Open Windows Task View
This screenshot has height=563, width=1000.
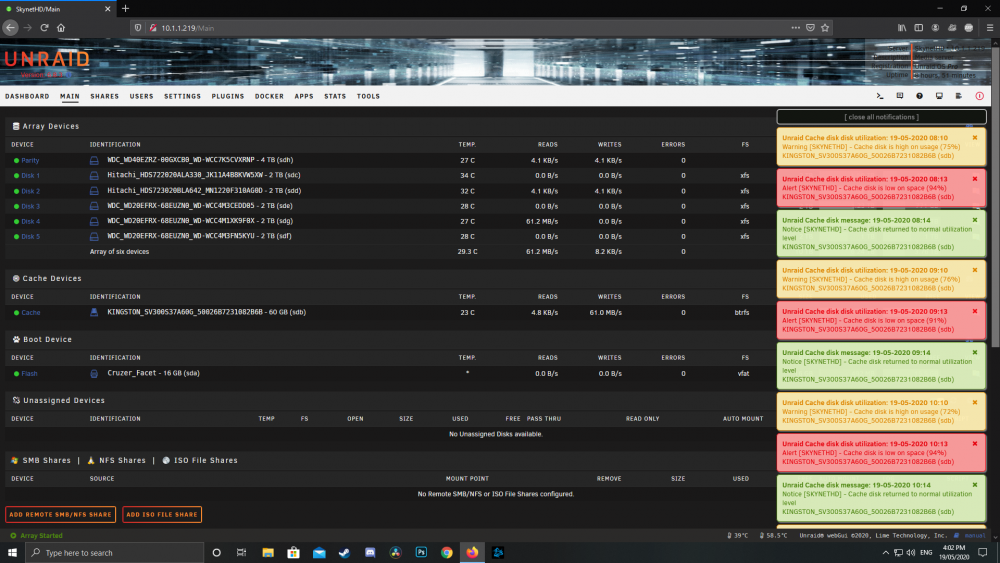pyautogui.click(x=241, y=552)
